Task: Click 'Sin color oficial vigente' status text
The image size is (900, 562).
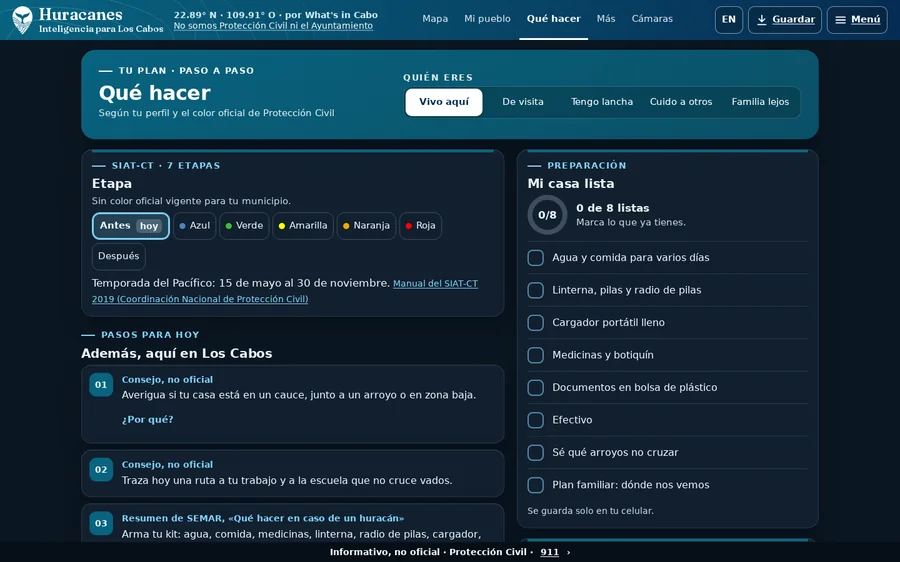Action: coord(191,201)
